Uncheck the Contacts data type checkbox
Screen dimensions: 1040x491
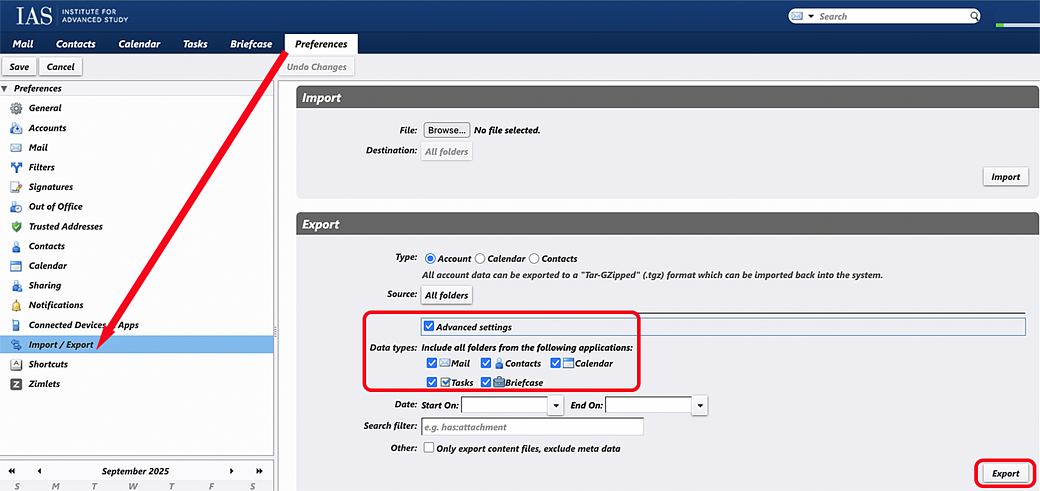click(486, 363)
